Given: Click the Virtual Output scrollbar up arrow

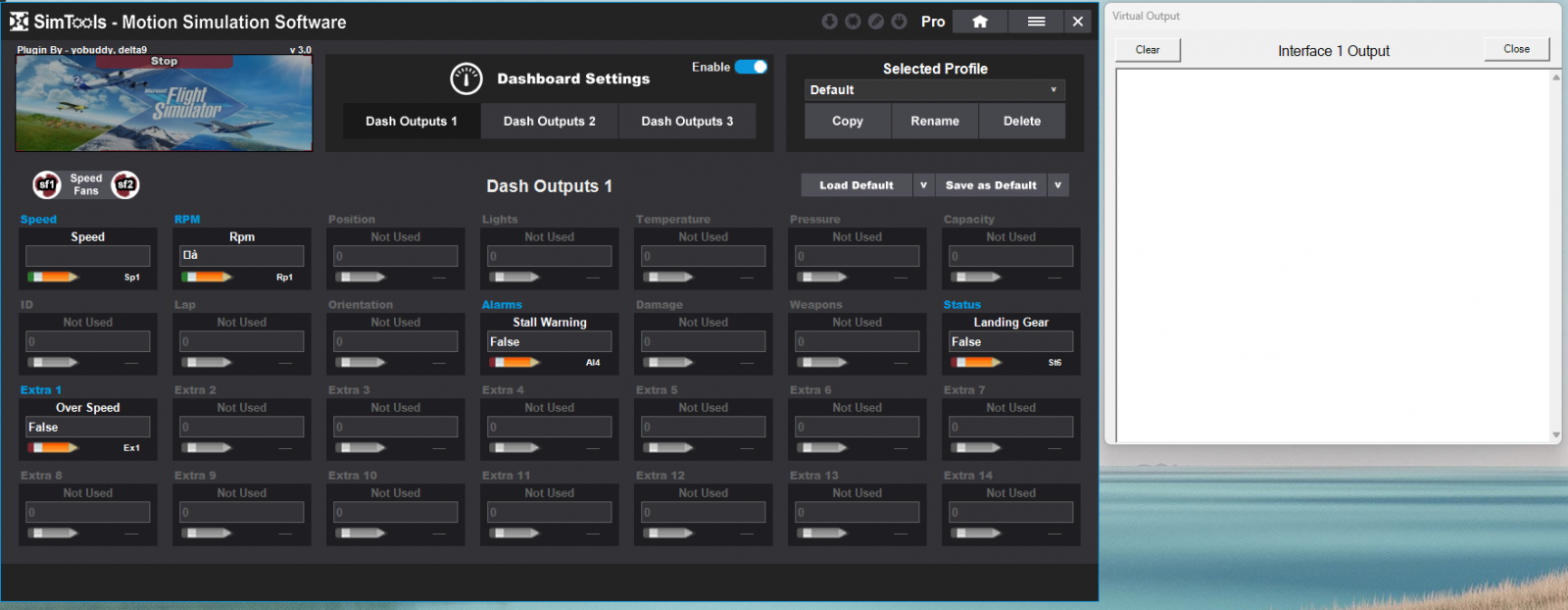Looking at the screenshot, I should pyautogui.click(x=1555, y=77).
